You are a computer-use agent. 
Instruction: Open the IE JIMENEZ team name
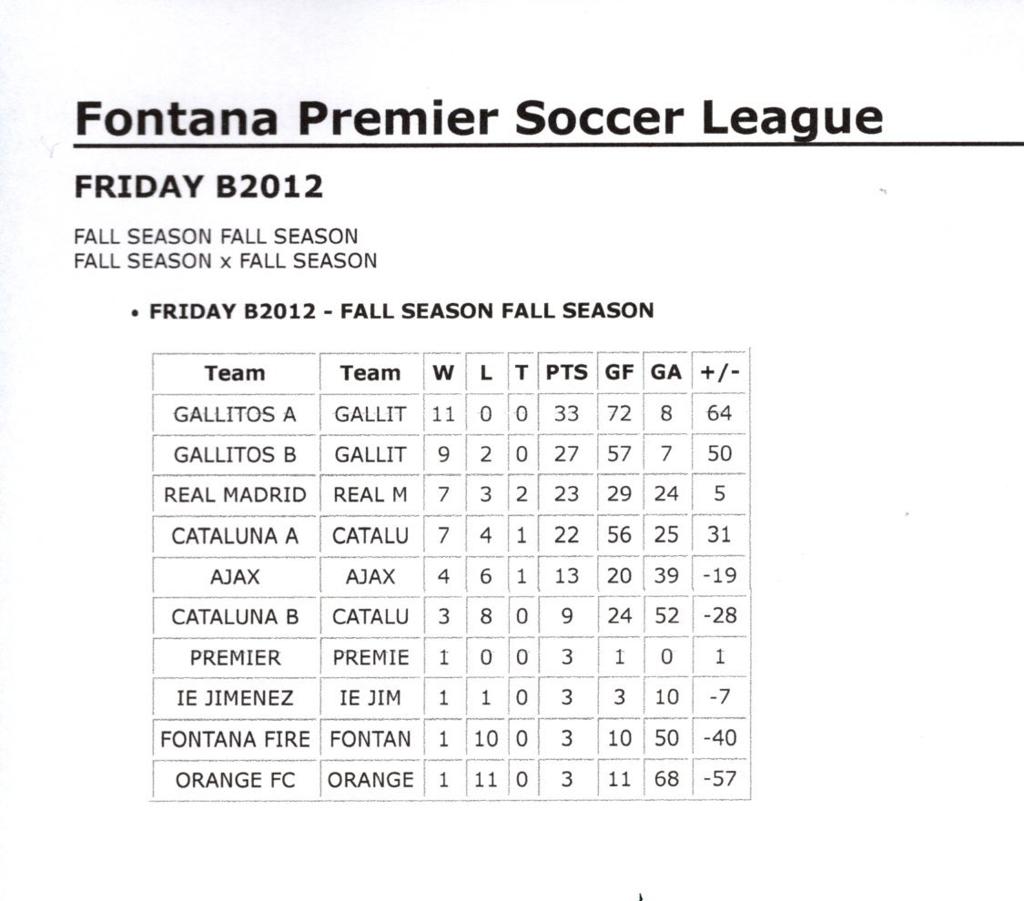pyautogui.click(x=235, y=698)
